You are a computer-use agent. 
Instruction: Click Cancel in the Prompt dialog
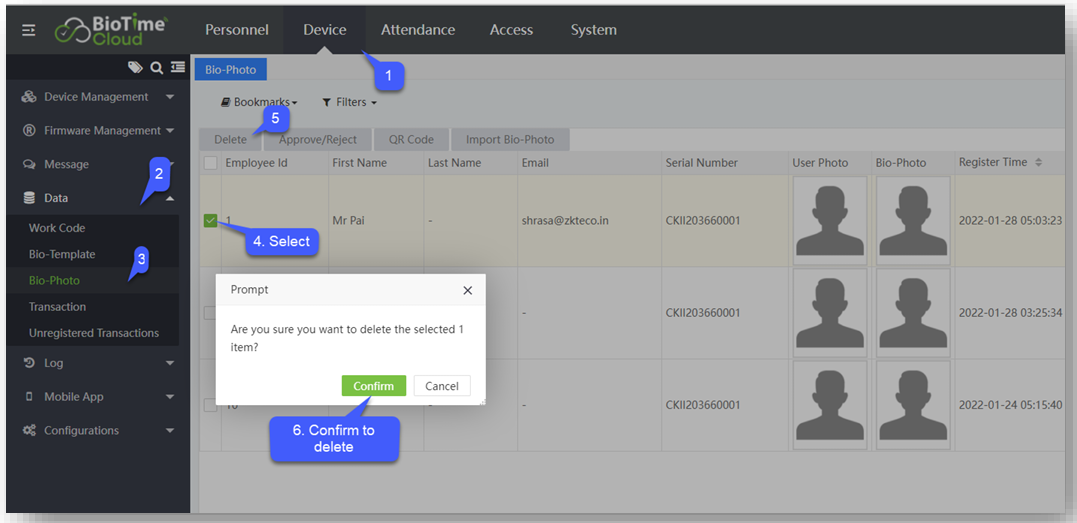[441, 386]
